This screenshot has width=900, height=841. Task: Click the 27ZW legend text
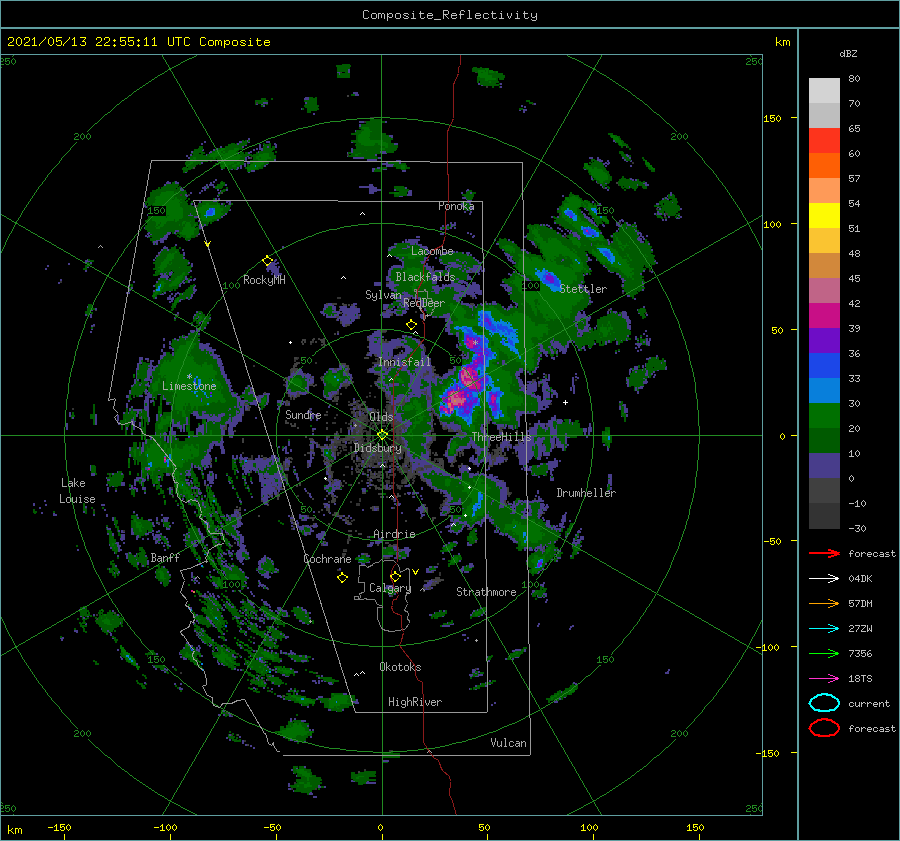tap(860, 629)
